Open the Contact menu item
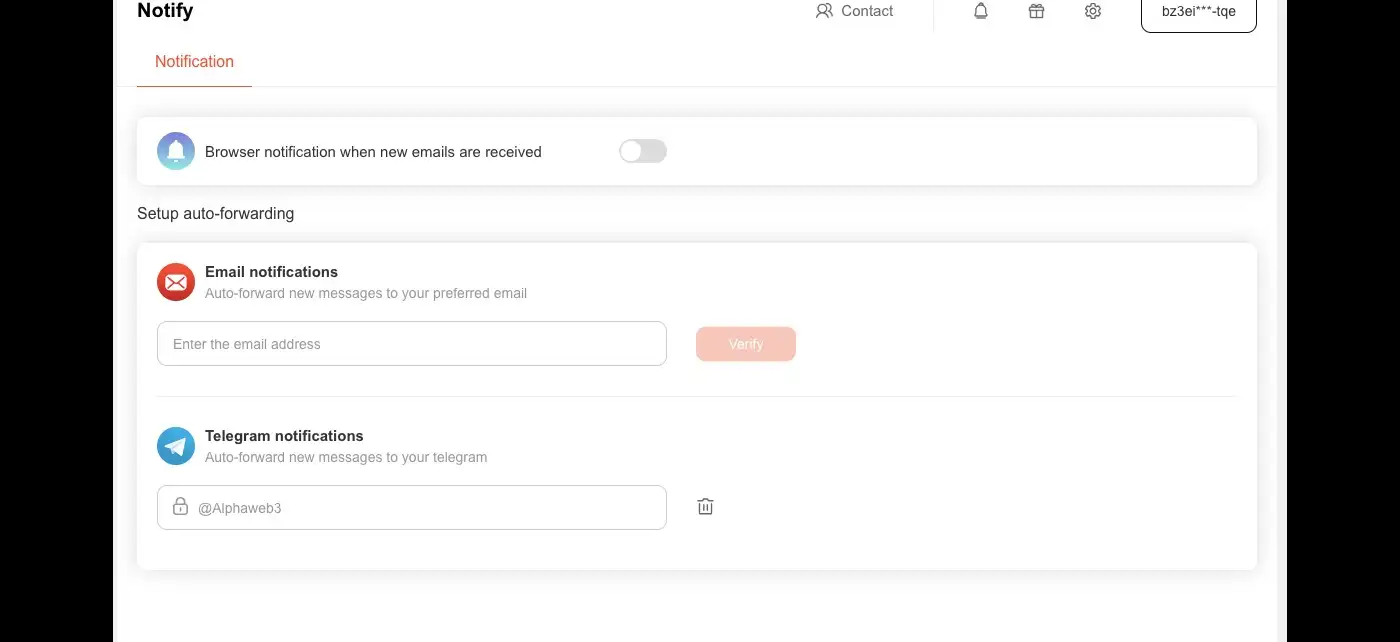 pyautogui.click(x=866, y=11)
